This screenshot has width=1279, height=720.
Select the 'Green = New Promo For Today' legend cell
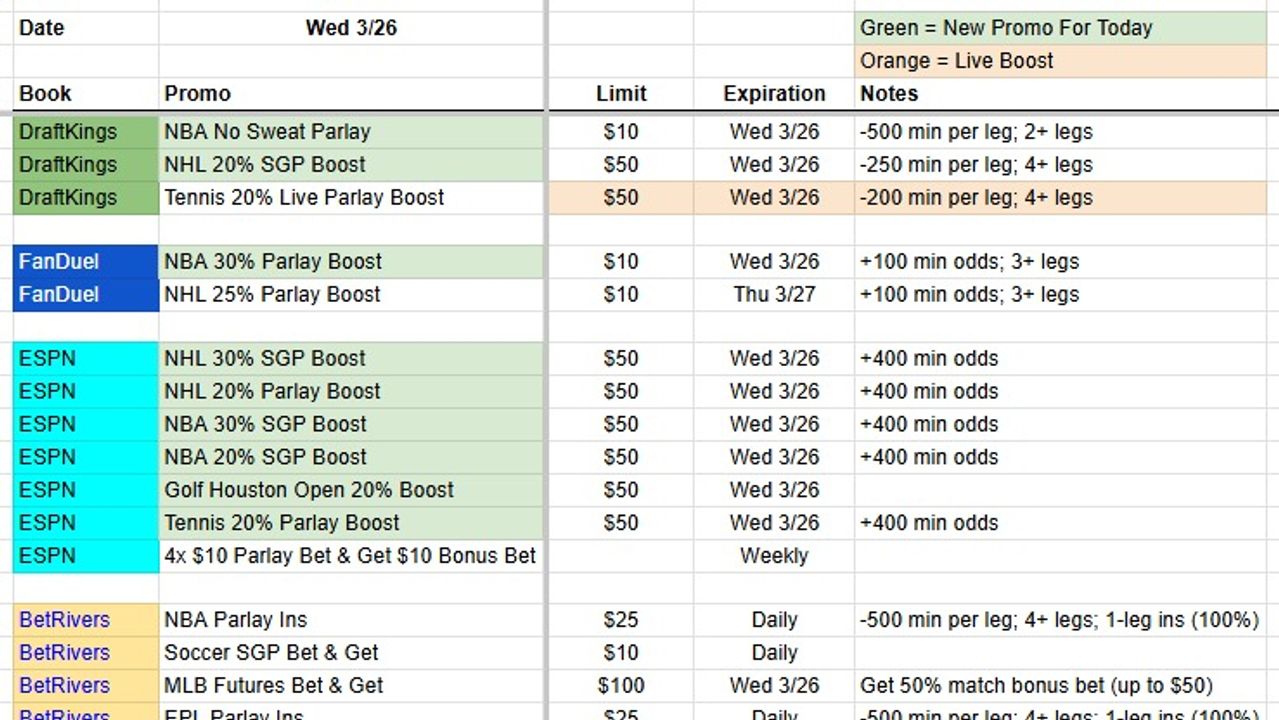(x=1061, y=28)
